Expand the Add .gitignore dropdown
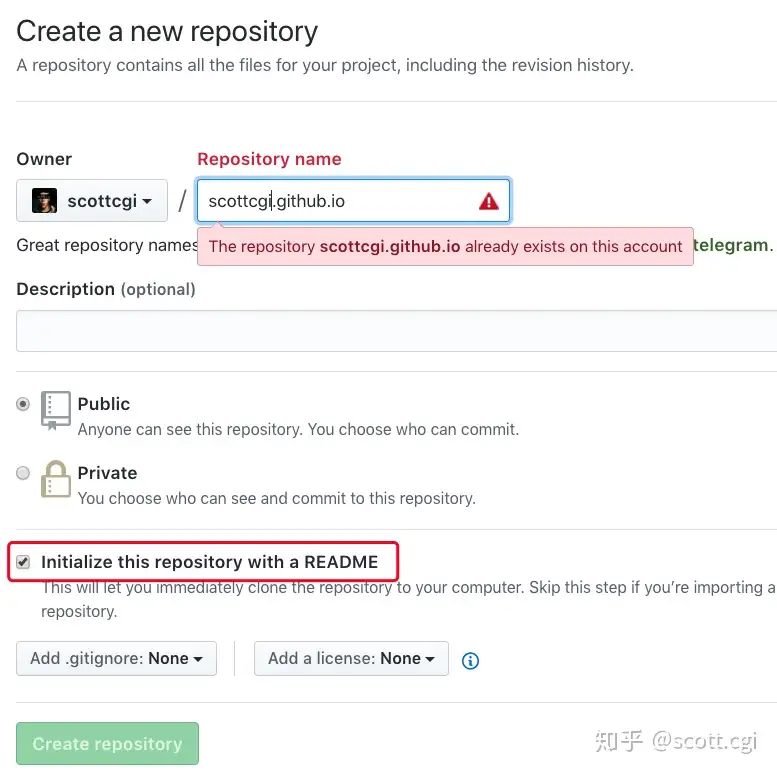Screen dimensions: 777x774 click(x=116, y=658)
